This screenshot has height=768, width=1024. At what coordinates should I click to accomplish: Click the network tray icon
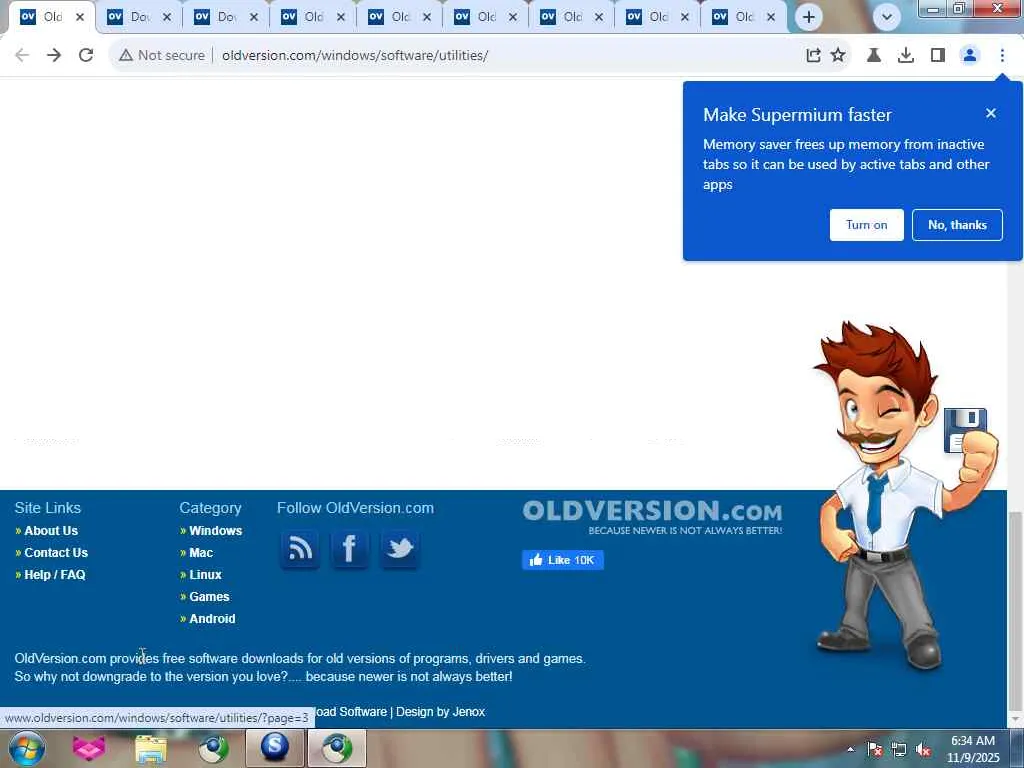pyautogui.click(x=899, y=749)
